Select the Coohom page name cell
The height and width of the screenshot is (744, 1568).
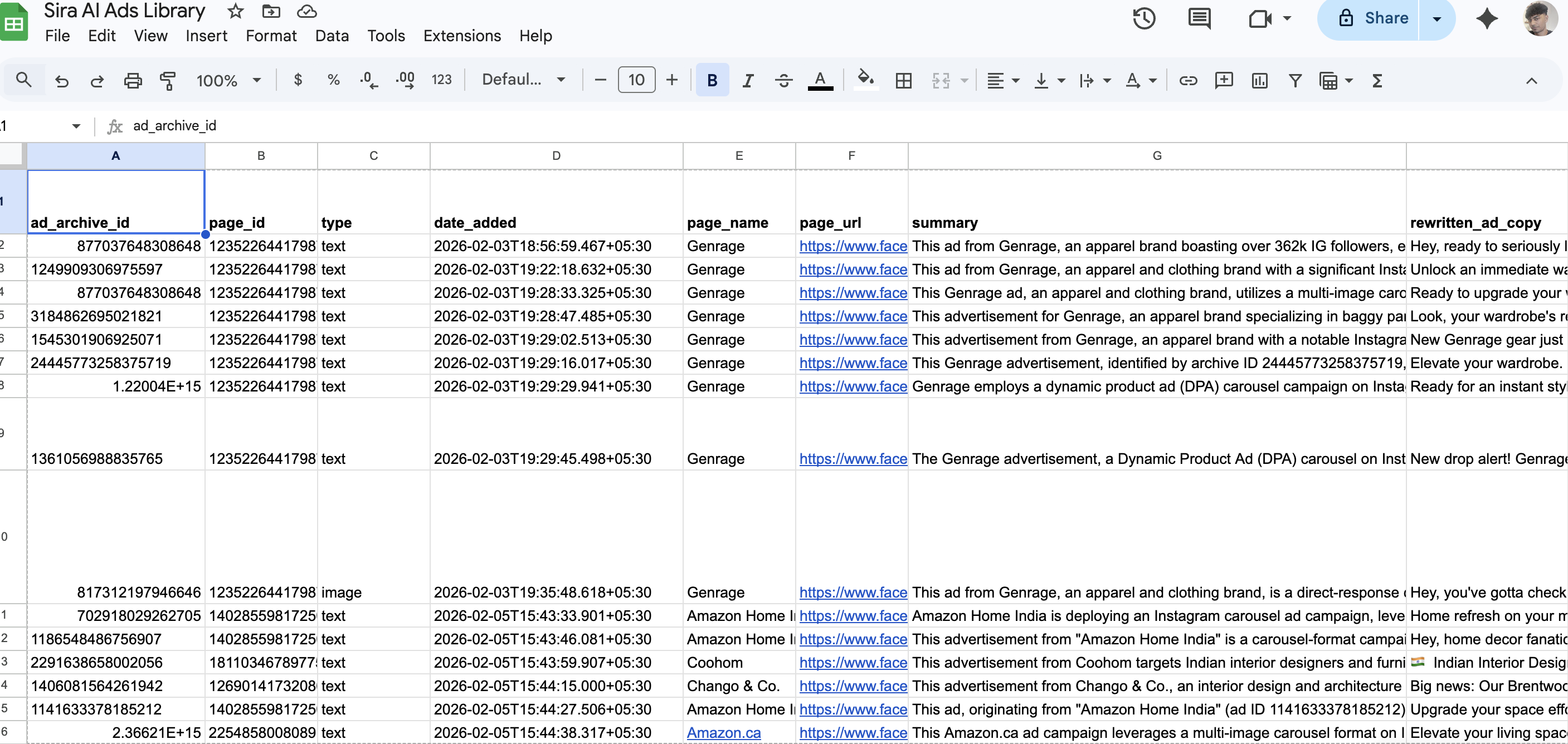tap(739, 663)
